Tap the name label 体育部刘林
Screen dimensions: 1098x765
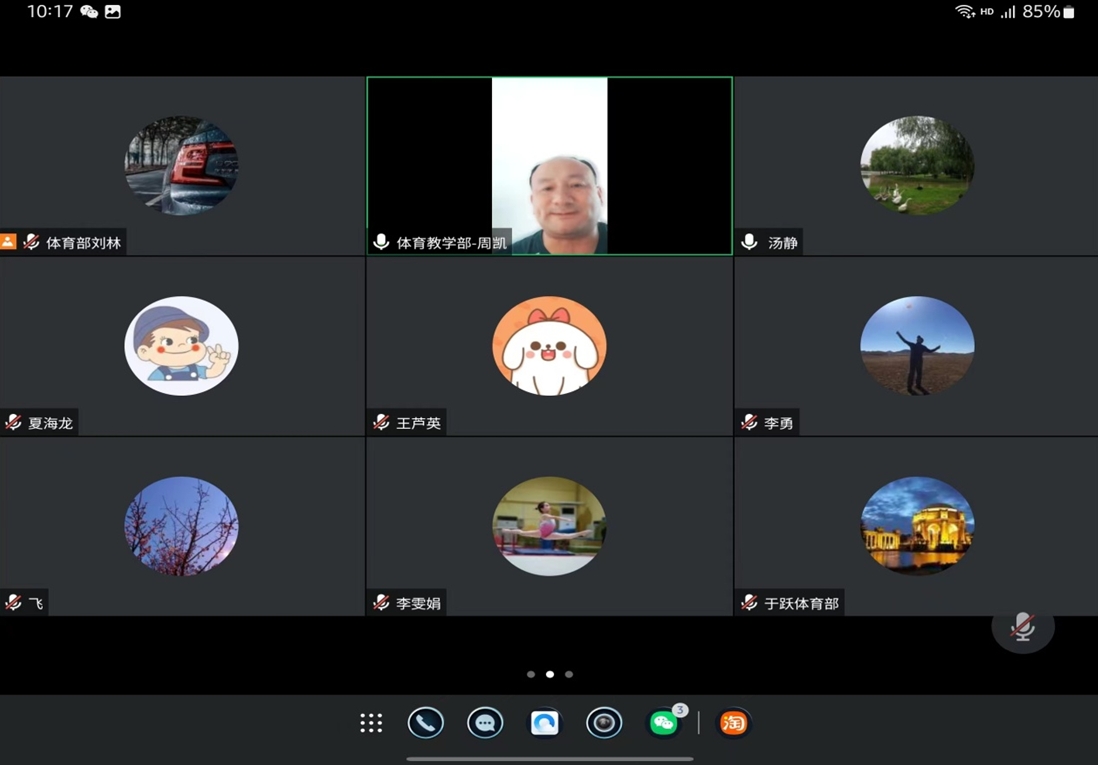coord(83,243)
